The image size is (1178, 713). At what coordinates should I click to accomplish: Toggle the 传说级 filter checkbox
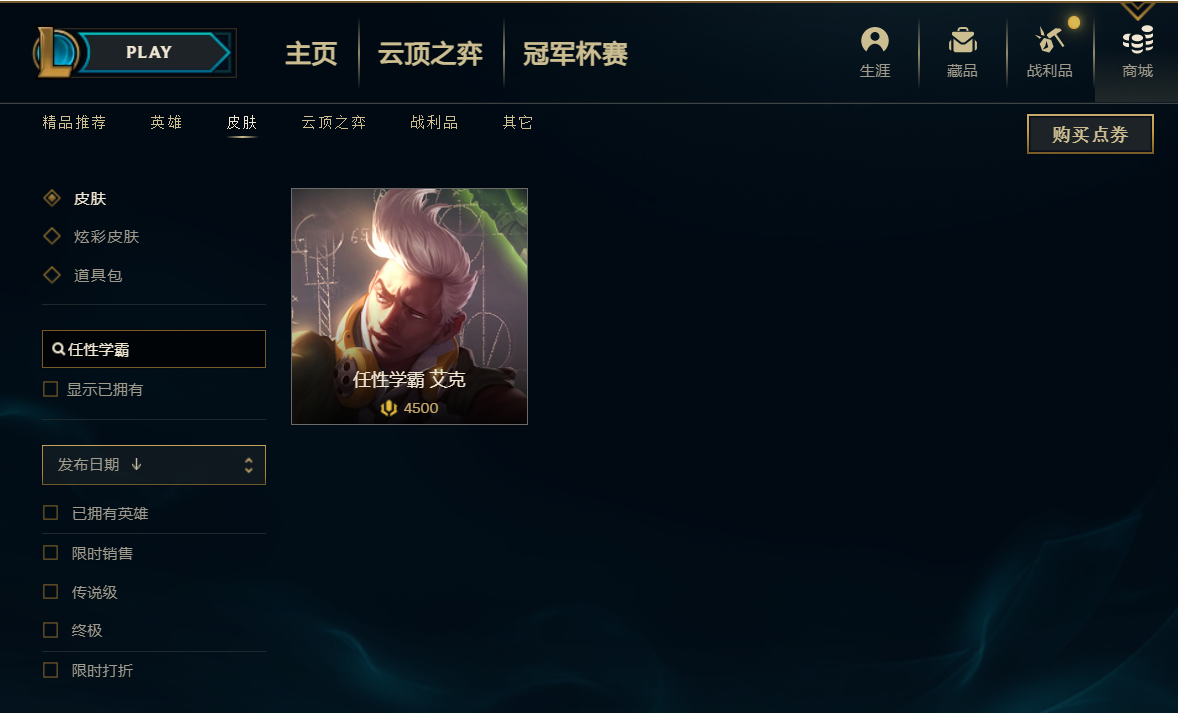tap(50, 592)
